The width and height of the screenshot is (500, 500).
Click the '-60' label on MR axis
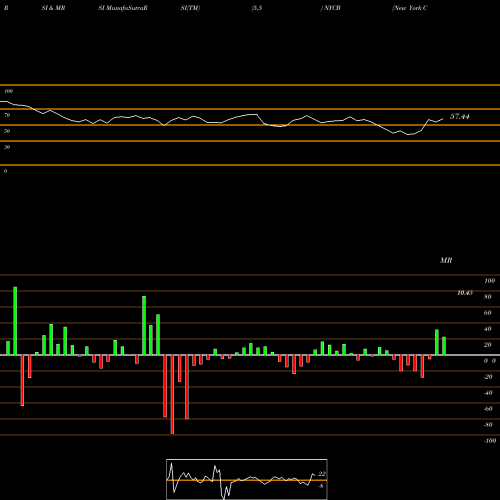[x=488, y=409]
